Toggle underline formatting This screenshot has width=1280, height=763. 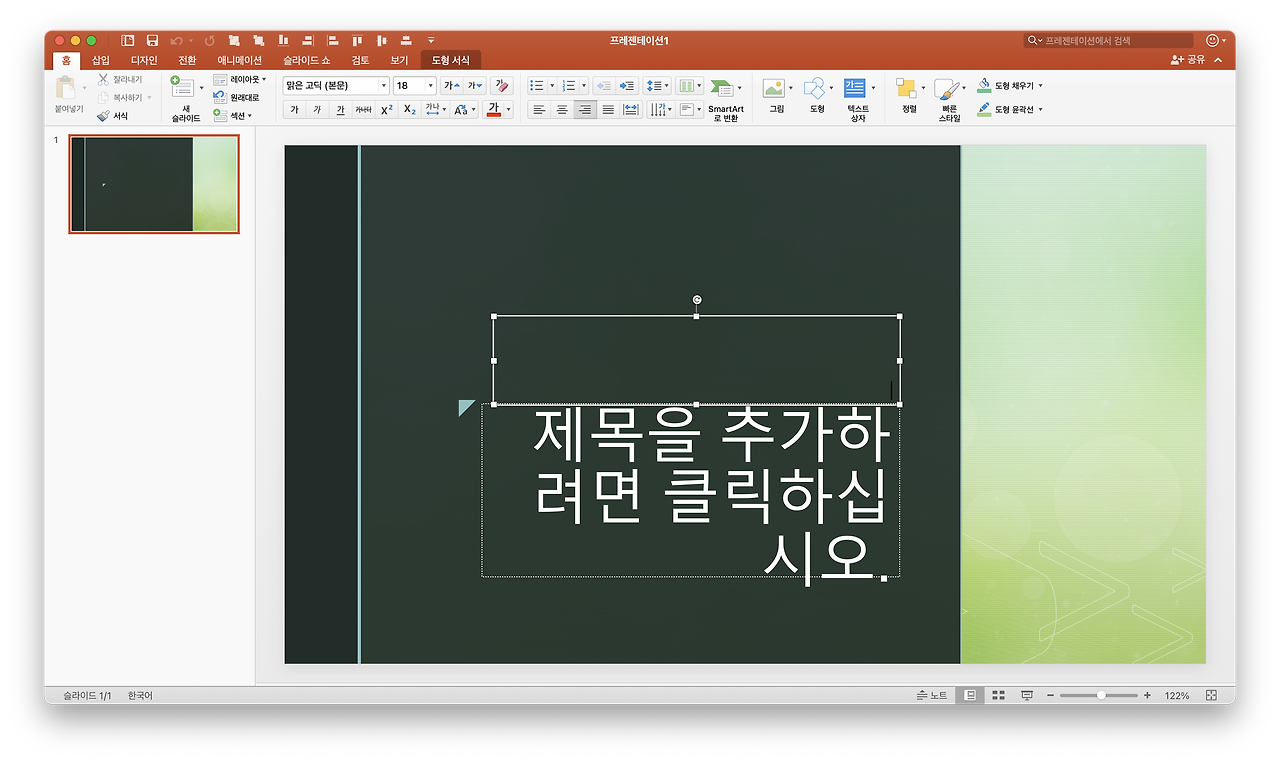coord(339,109)
